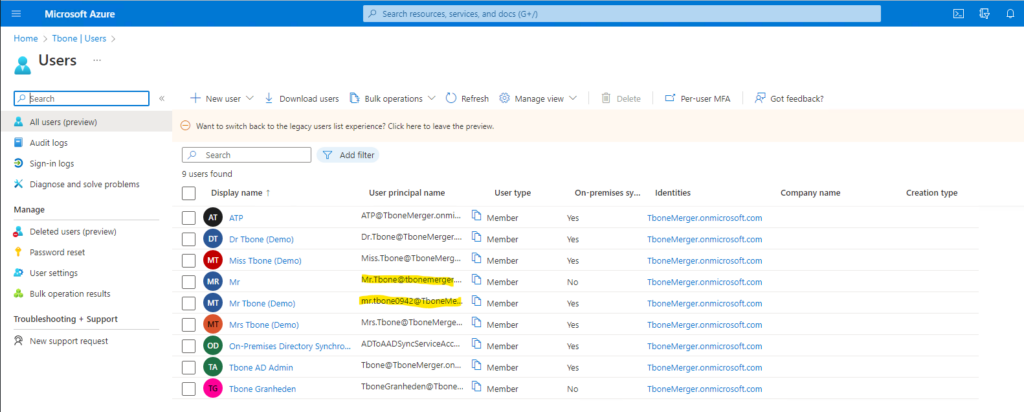Copy Mr.Tbone@tbonemerger principal name
The height and width of the screenshot is (412, 1024).
(477, 281)
